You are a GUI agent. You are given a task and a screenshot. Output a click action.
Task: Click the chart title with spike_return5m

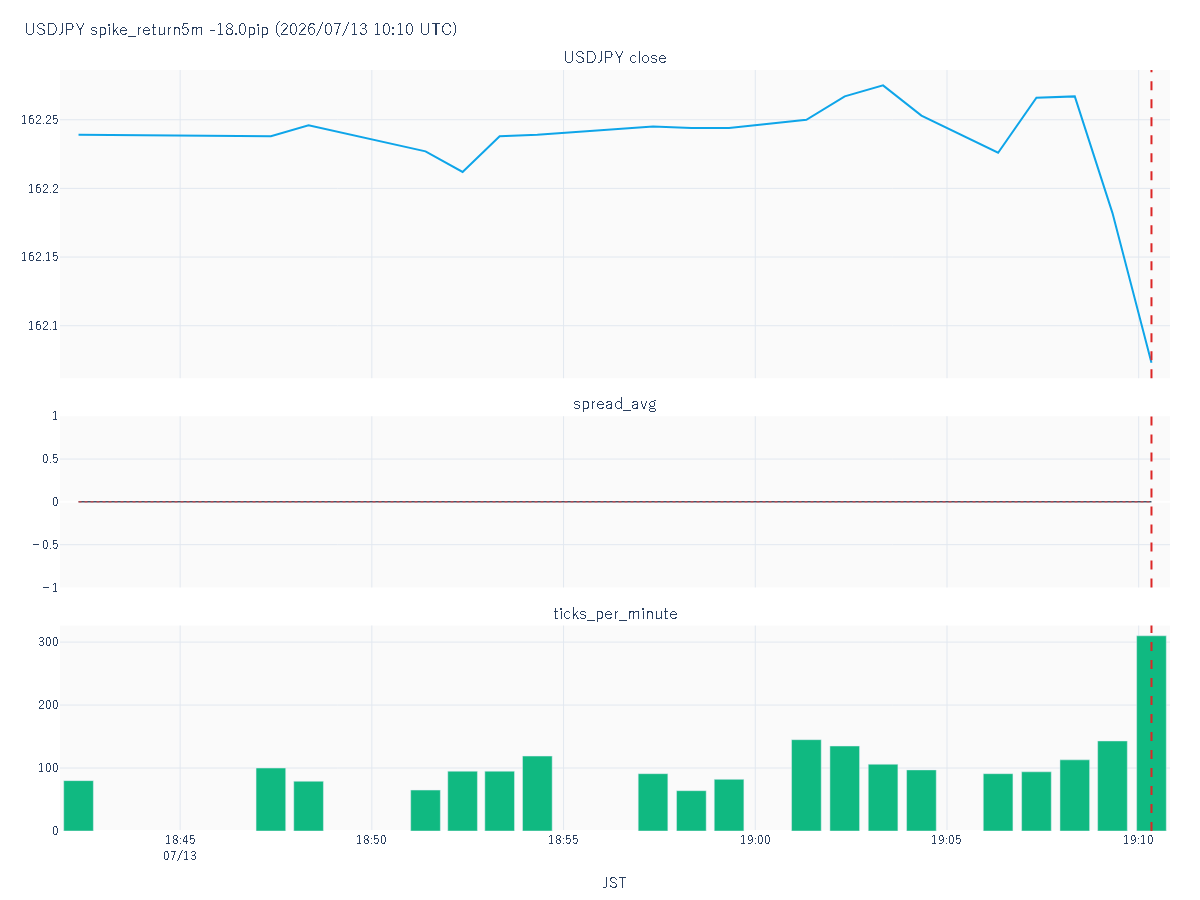tap(241, 30)
